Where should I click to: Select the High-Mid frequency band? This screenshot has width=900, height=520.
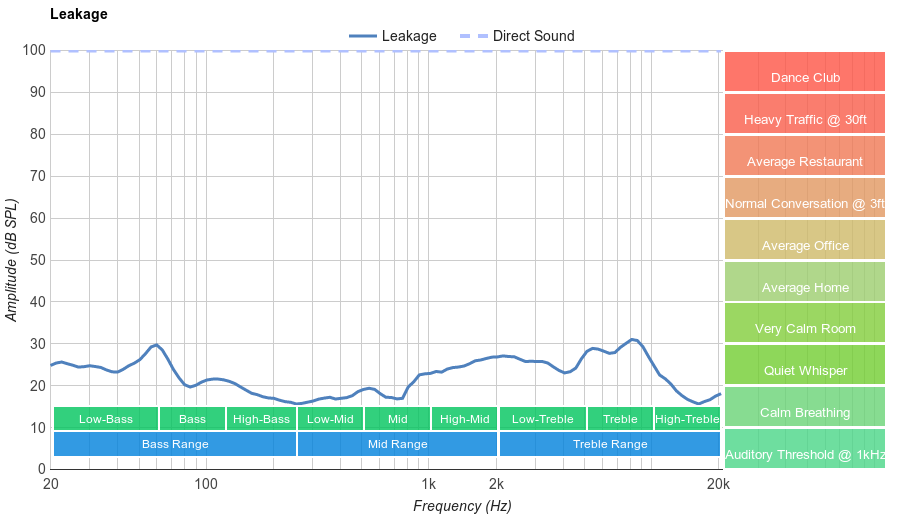(464, 419)
